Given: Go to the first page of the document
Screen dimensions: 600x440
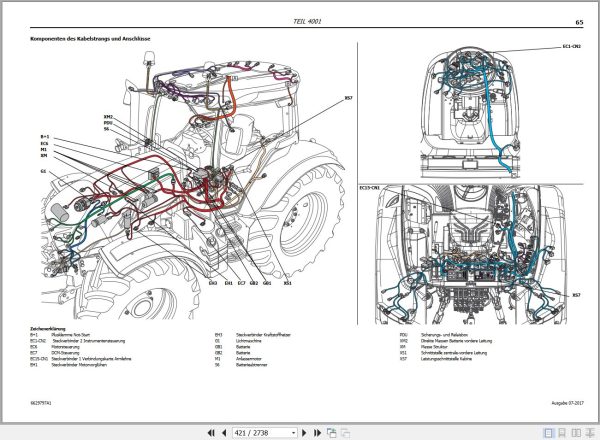Looking at the screenshot, I should (x=210, y=433).
